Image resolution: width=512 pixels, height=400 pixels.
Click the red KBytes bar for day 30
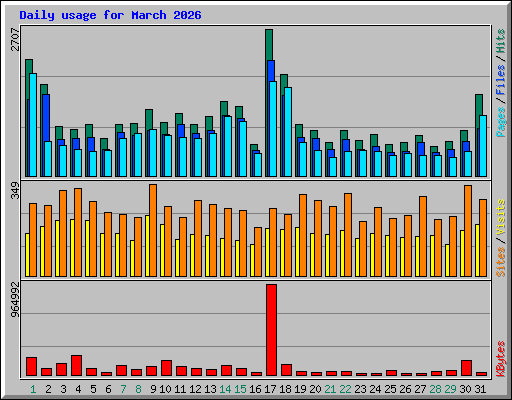(x=466, y=368)
